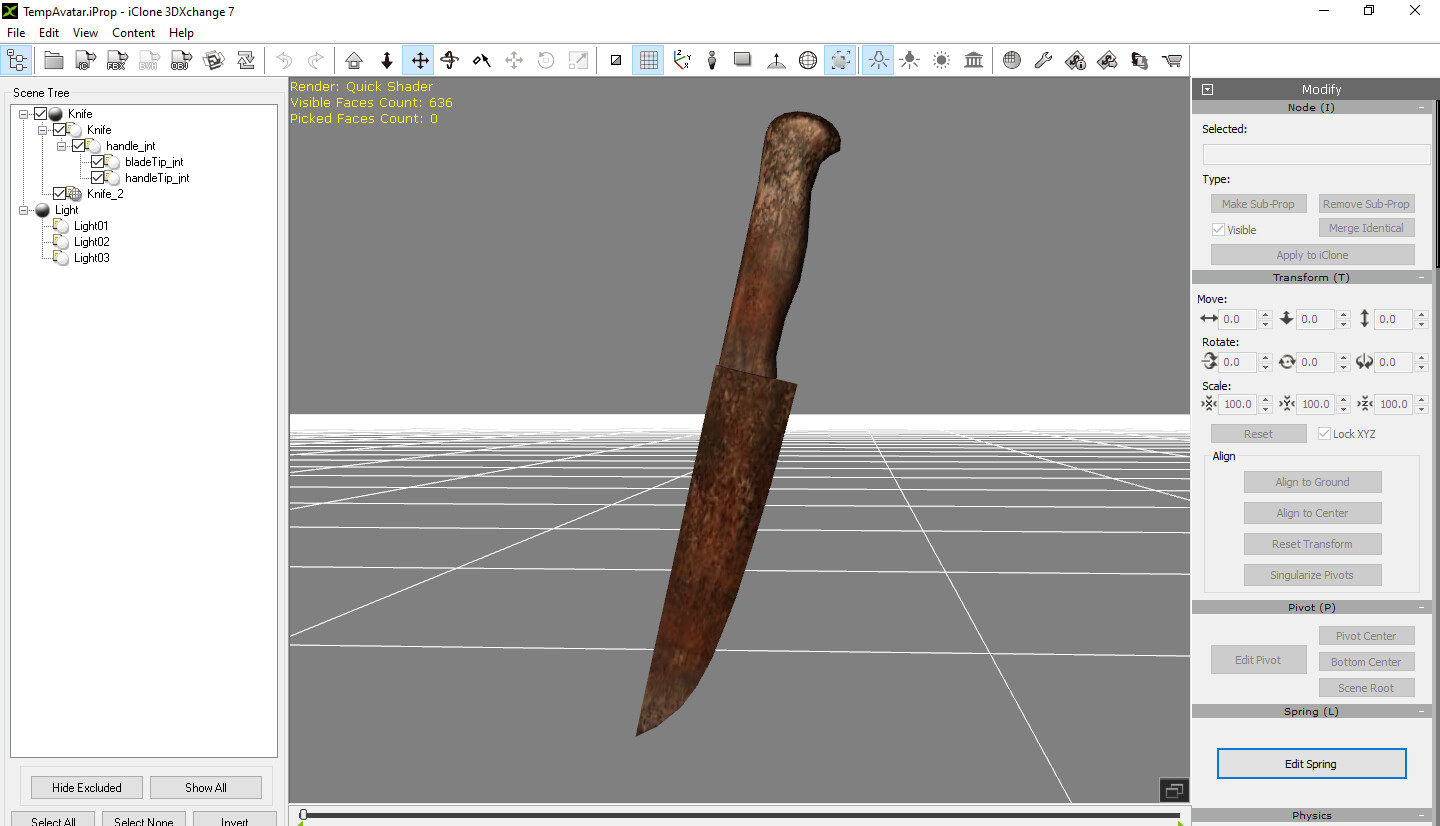Export the model using the FBX export icon
The width and height of the screenshot is (1440, 826).
click(x=116, y=60)
